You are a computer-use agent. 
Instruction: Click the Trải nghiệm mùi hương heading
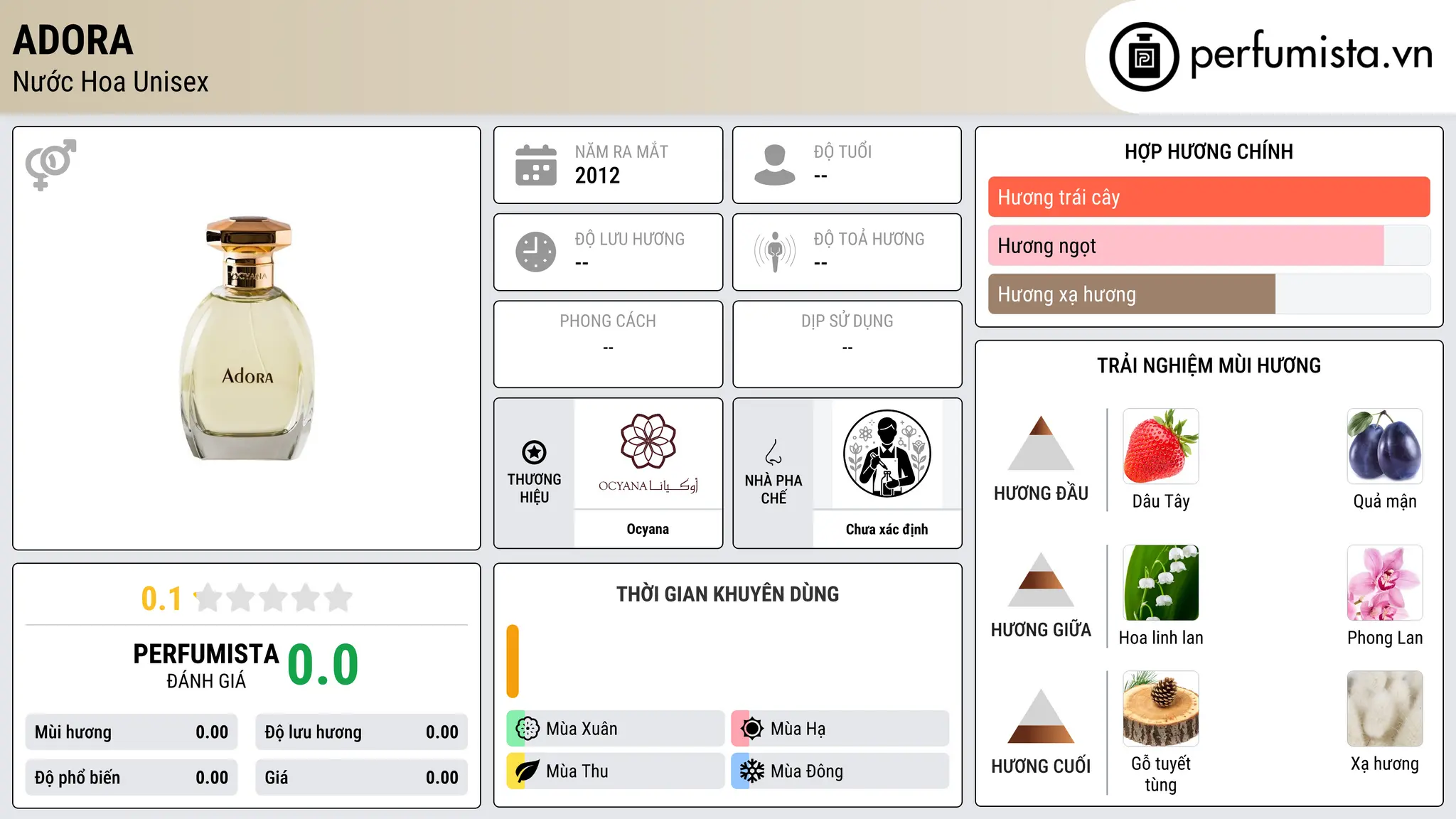[1209, 365]
